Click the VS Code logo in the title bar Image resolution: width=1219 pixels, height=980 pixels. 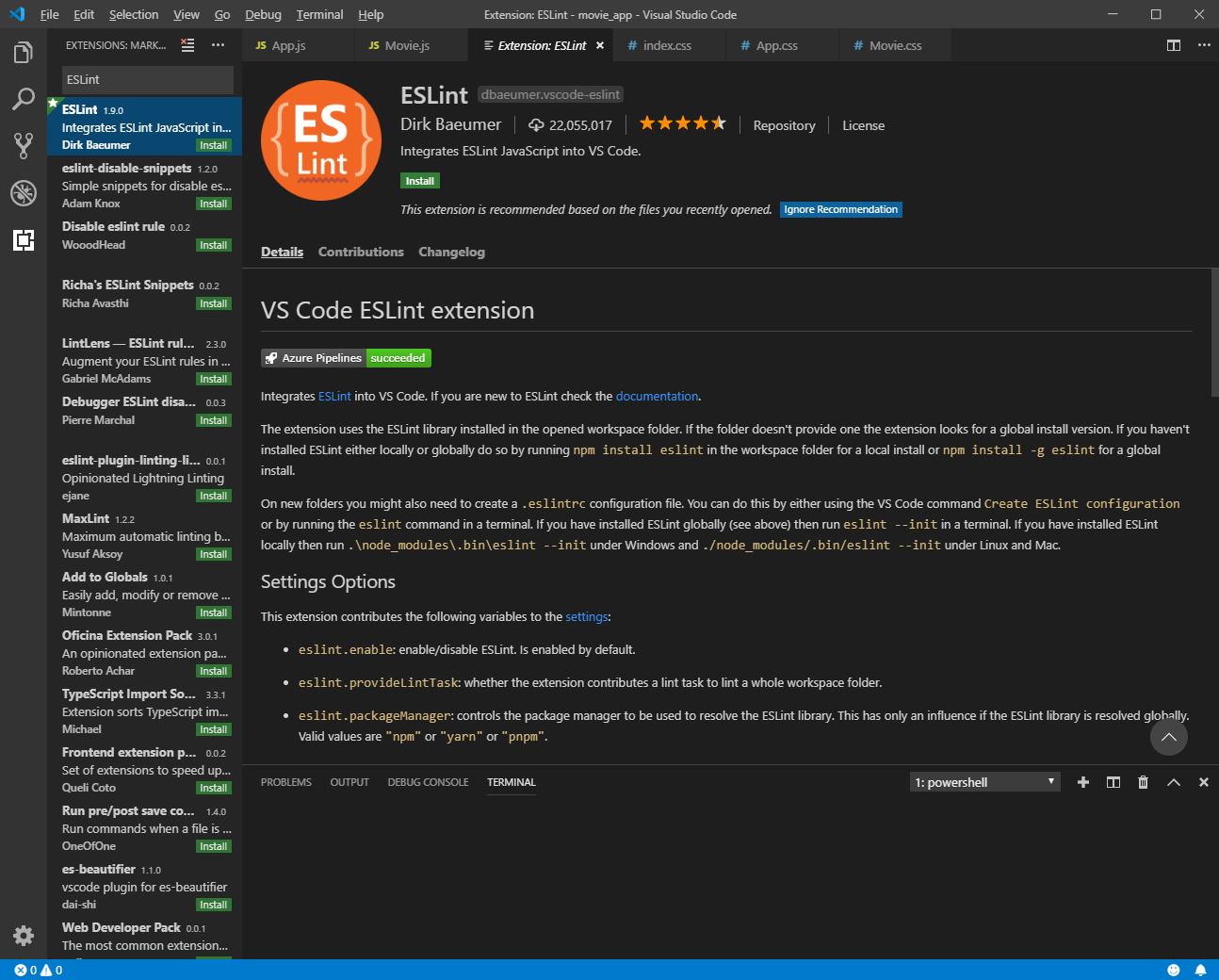pos(16,14)
